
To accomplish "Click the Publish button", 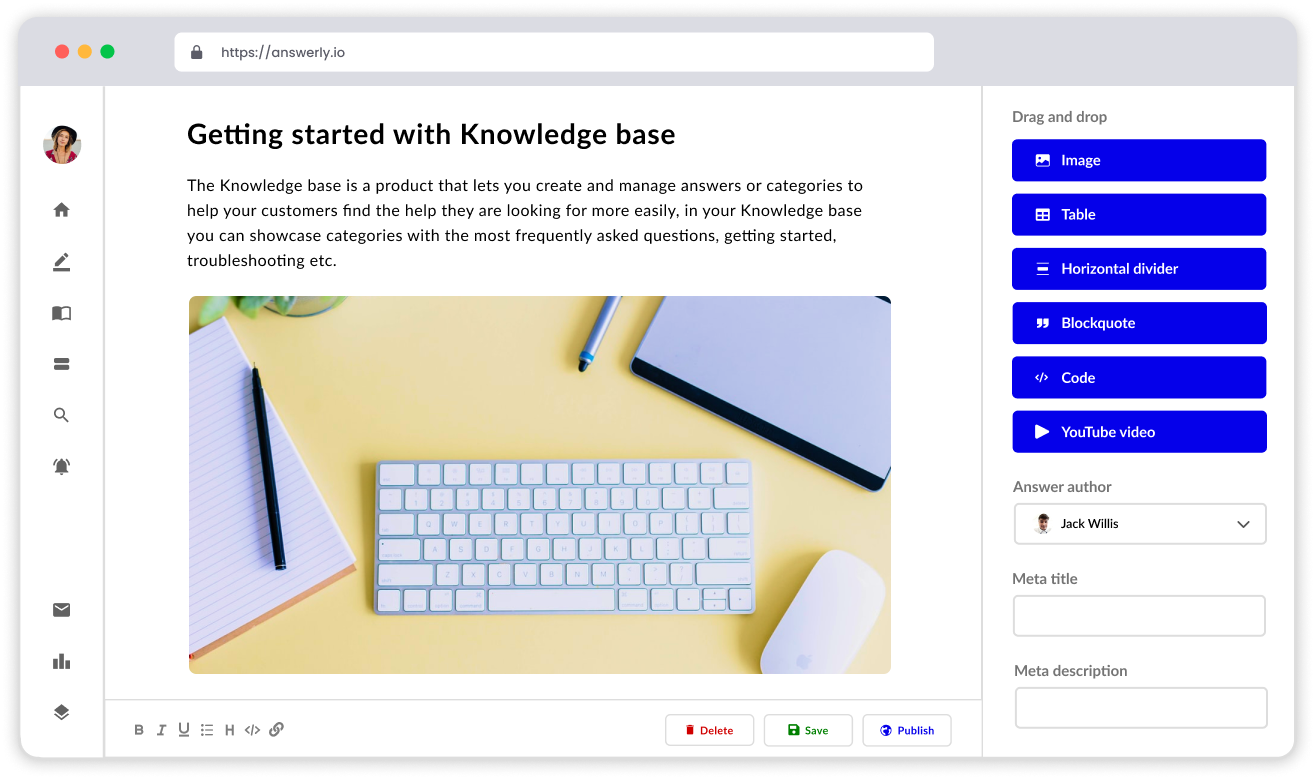I will pos(907,730).
